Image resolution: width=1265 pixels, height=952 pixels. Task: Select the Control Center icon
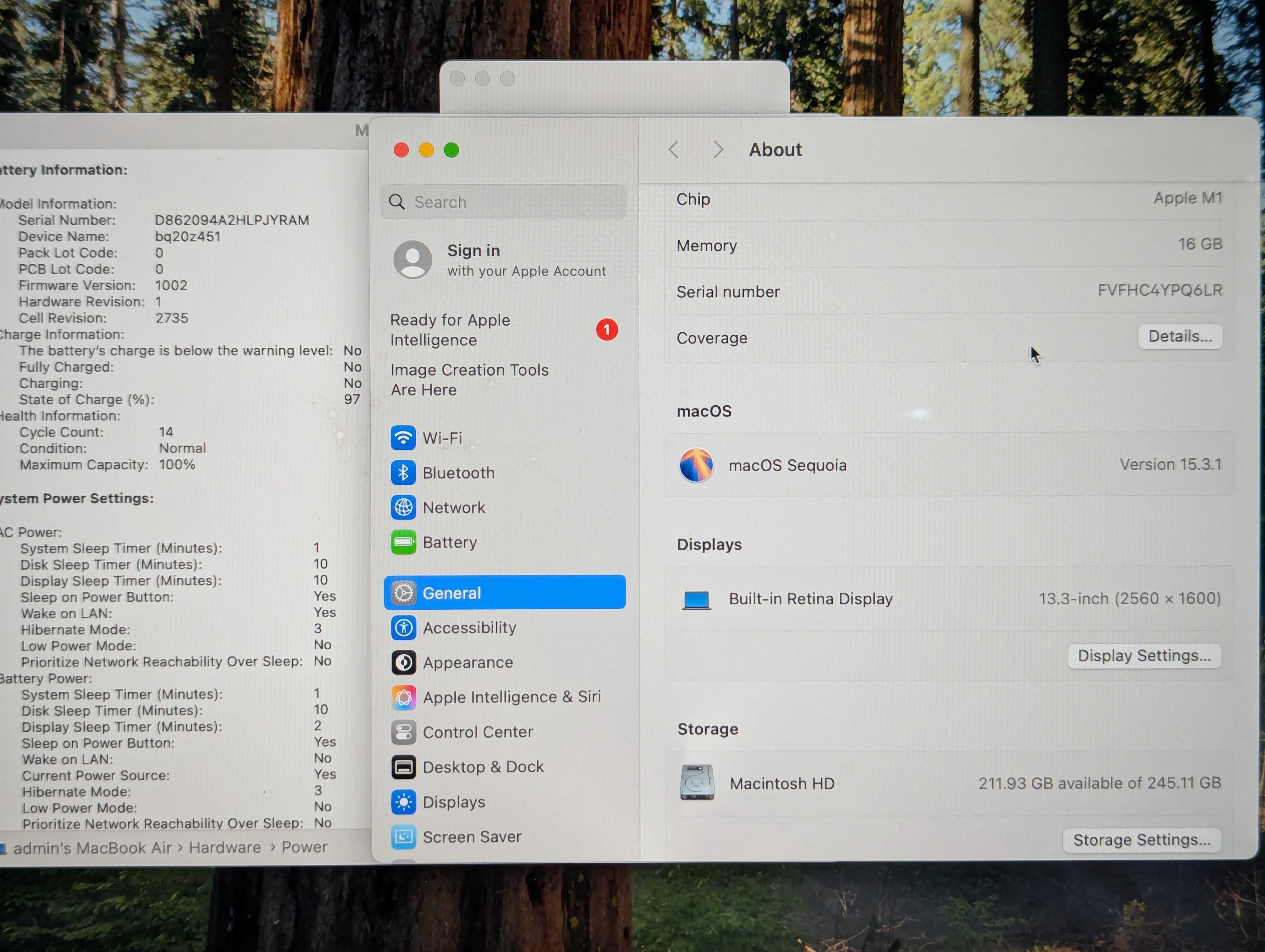(x=403, y=732)
